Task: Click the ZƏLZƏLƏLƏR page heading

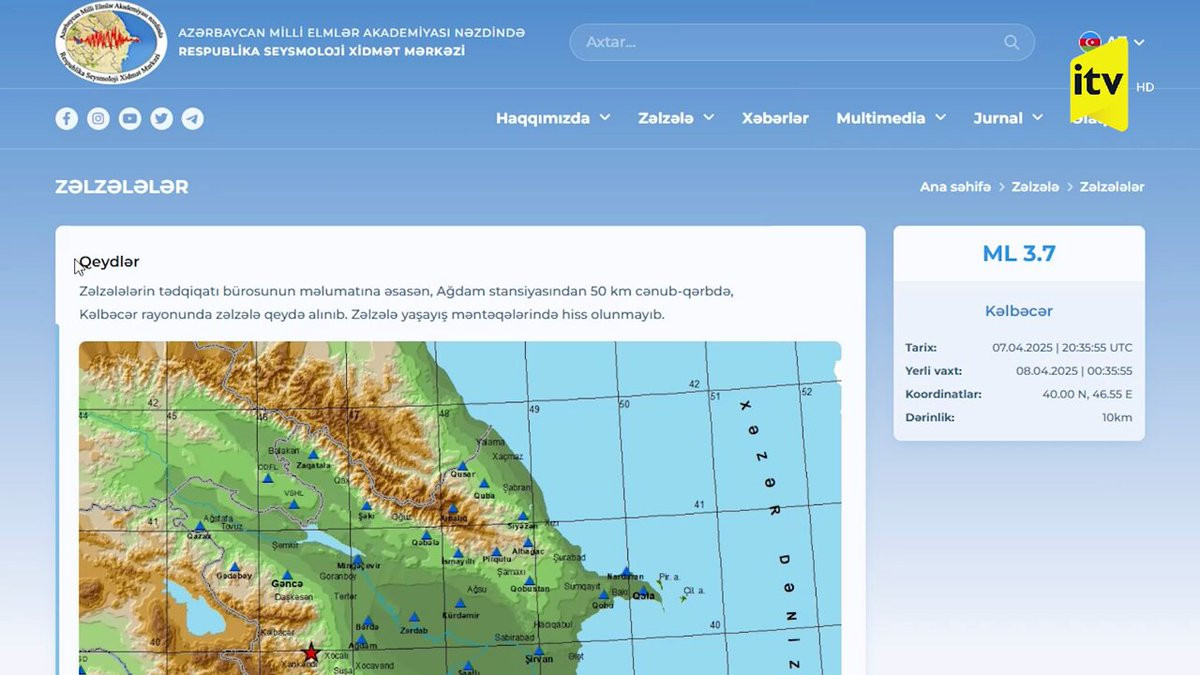Action: click(x=122, y=187)
